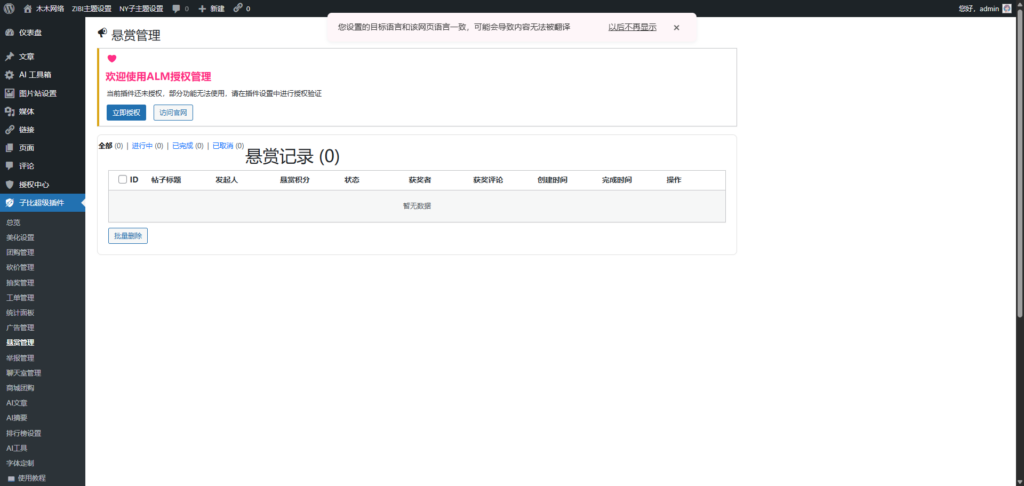Open 团购管理 submenu item
The image size is (1024, 486).
coord(20,252)
